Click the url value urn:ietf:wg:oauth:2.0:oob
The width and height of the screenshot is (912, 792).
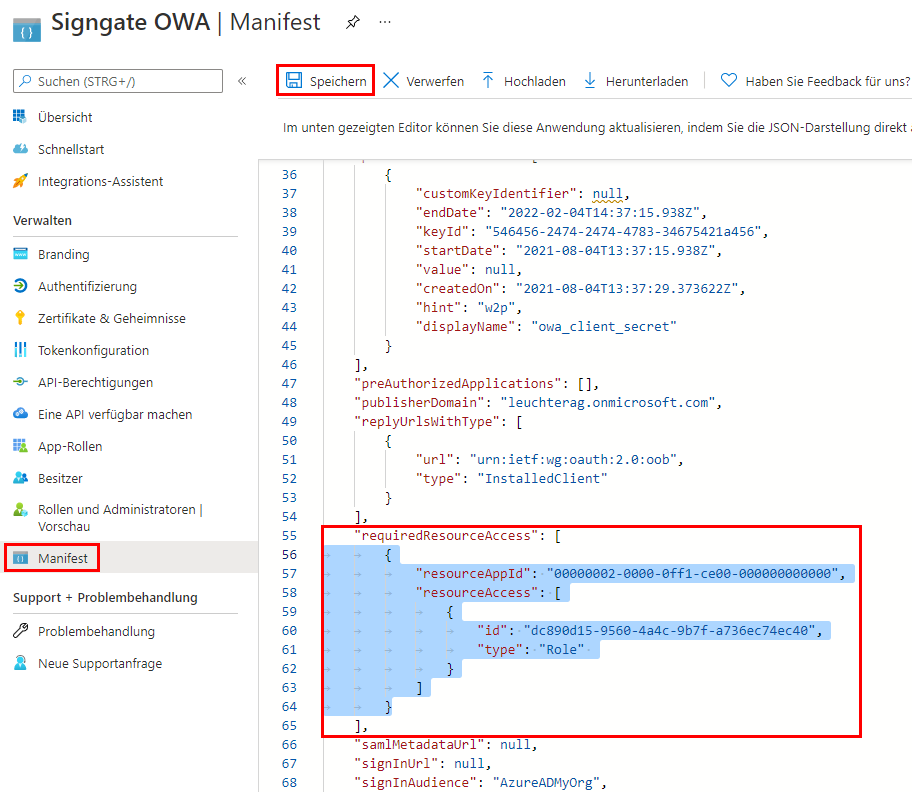(573, 459)
